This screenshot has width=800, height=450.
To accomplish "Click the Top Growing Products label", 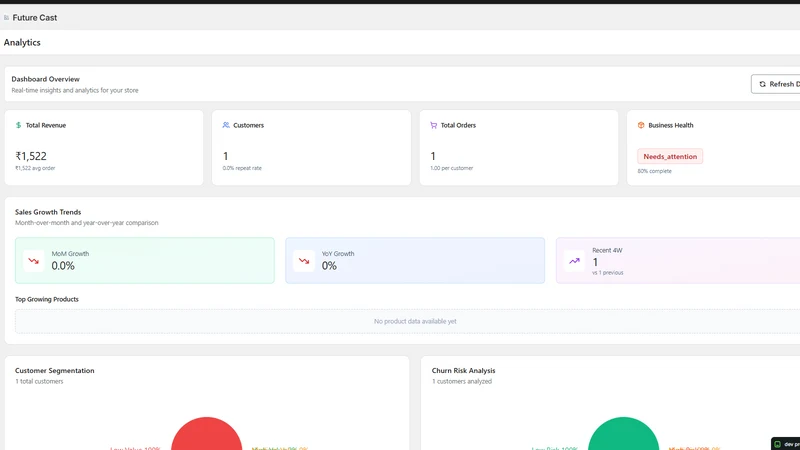I will 47,299.
